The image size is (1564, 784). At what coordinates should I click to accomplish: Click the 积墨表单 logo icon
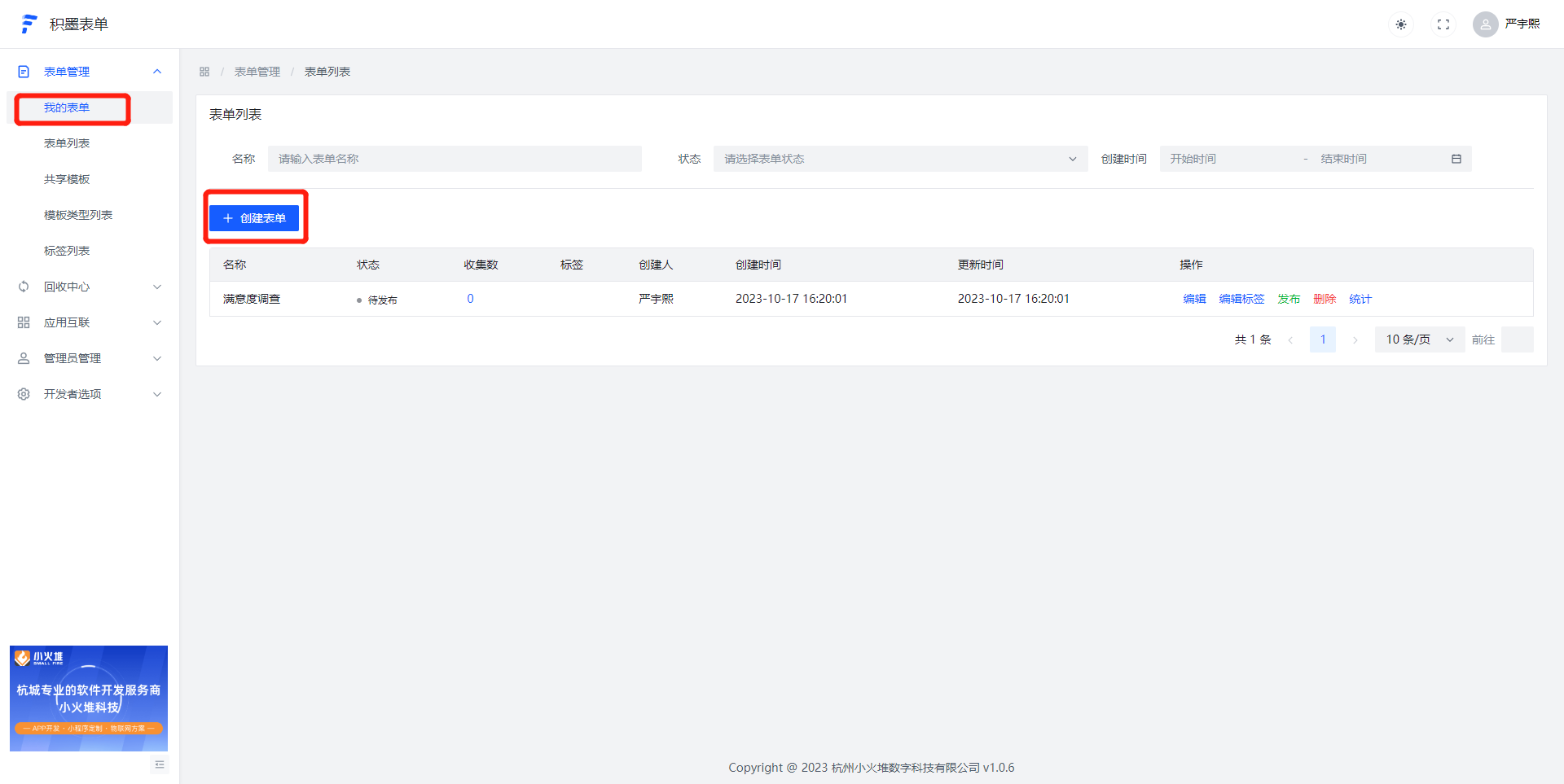pos(29,24)
